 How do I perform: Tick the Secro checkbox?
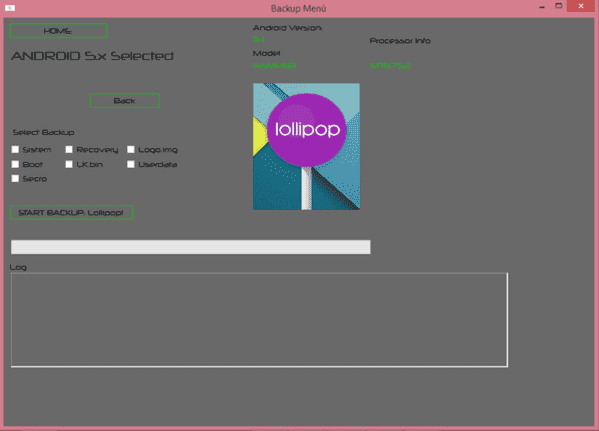pyautogui.click(x=15, y=178)
